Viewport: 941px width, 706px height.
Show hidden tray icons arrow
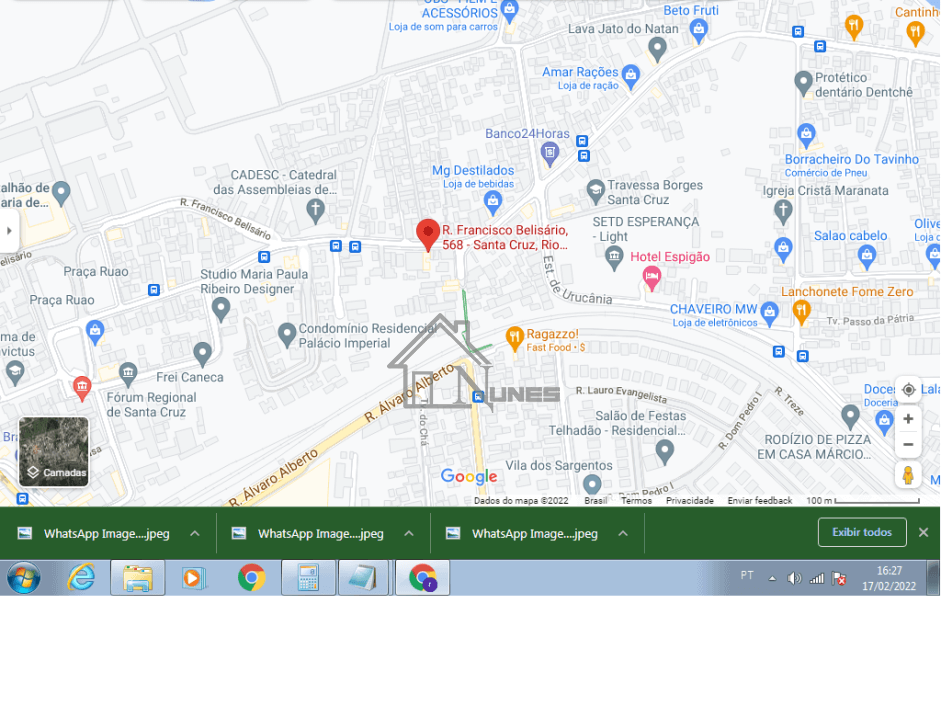pos(772,579)
